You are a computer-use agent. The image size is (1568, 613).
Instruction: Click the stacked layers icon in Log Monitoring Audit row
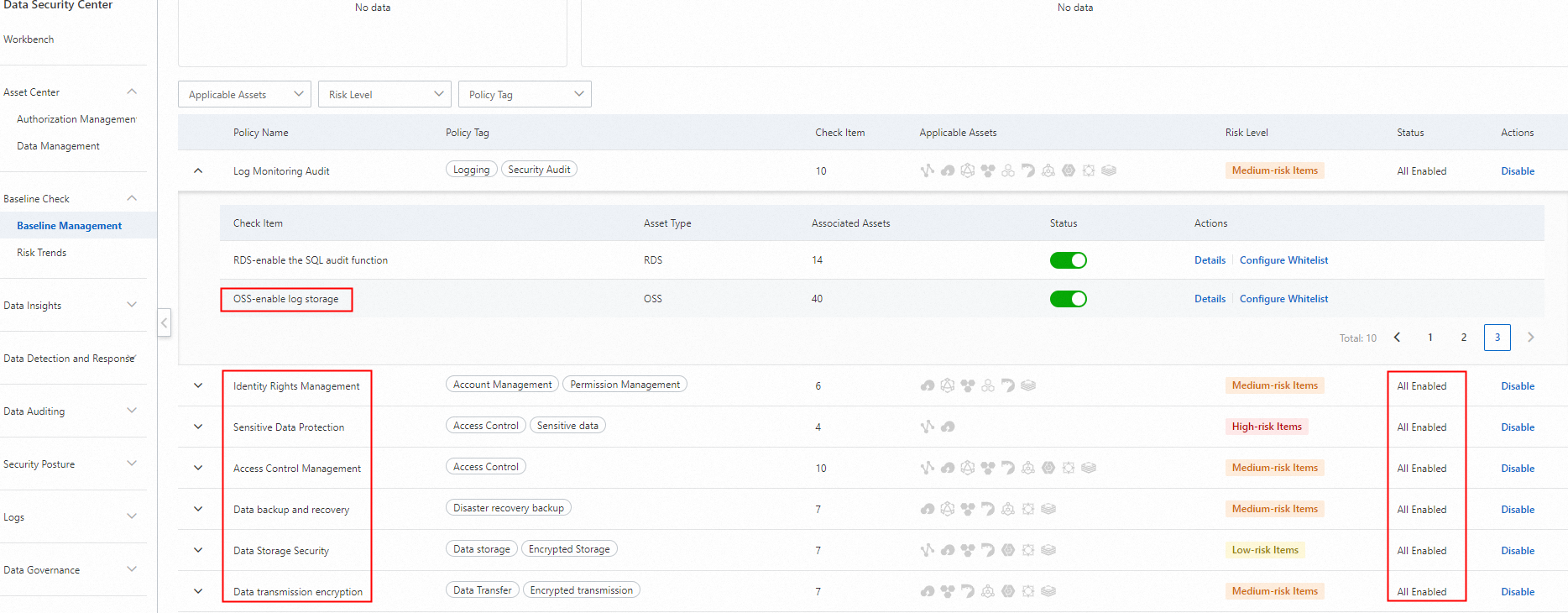pos(1109,170)
